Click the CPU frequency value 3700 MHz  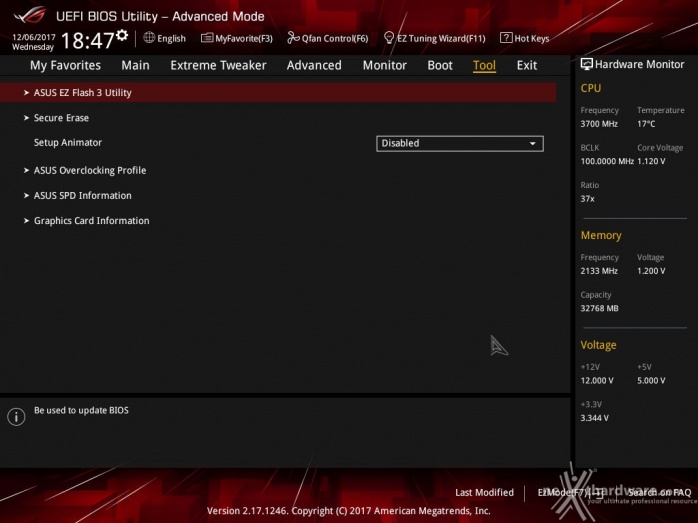pyautogui.click(x=599, y=124)
